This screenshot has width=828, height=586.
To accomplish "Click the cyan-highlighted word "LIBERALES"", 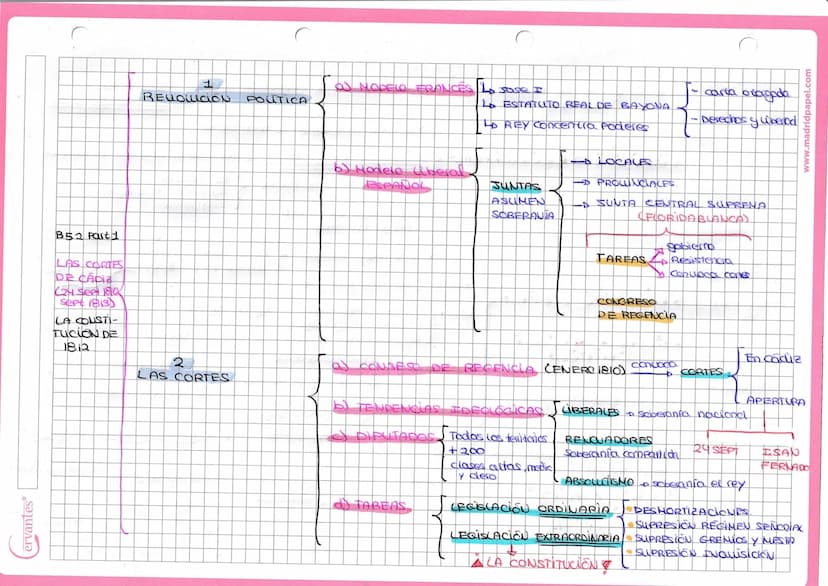I will (590, 411).
